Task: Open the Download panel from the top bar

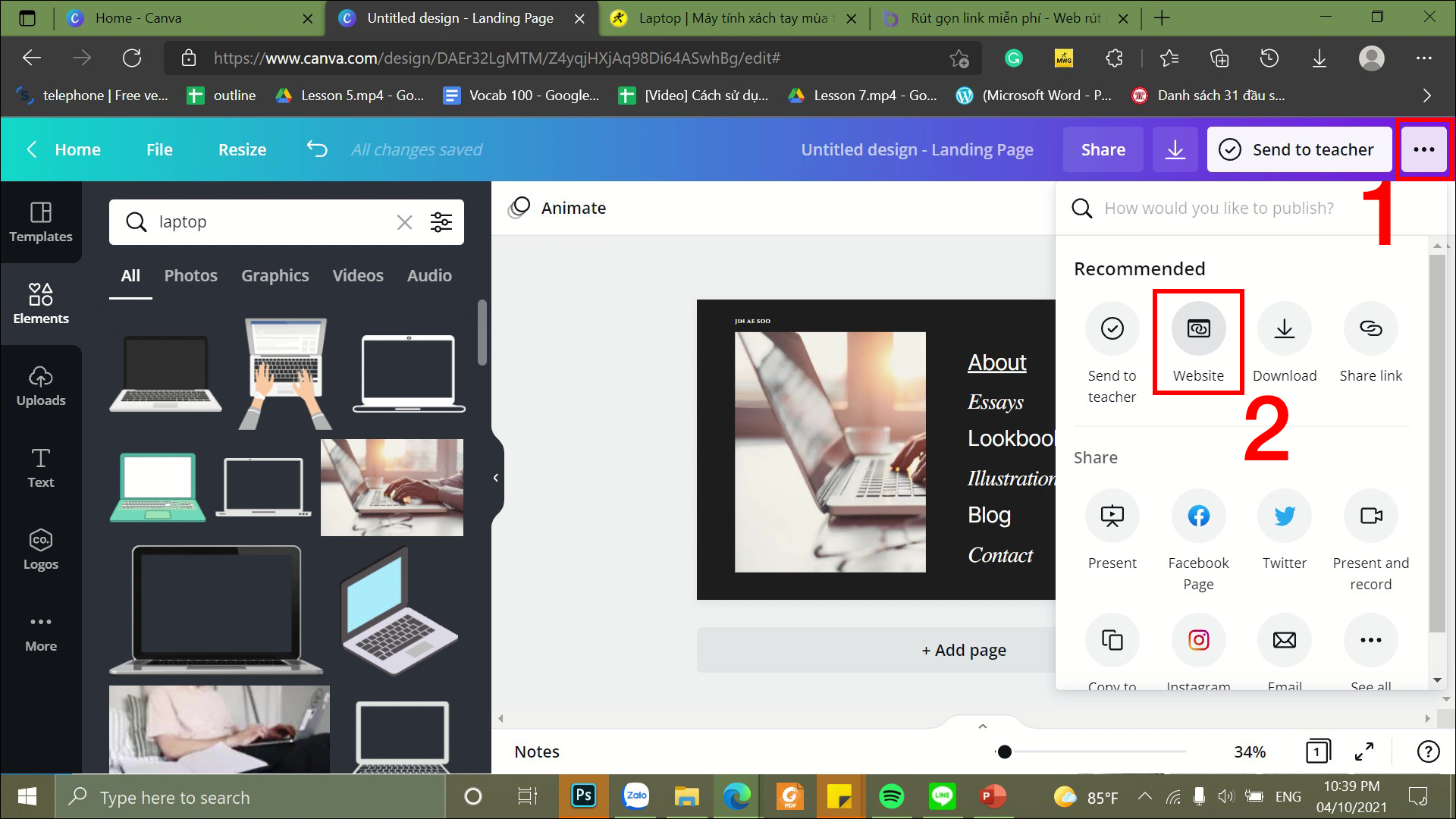Action: [1175, 149]
